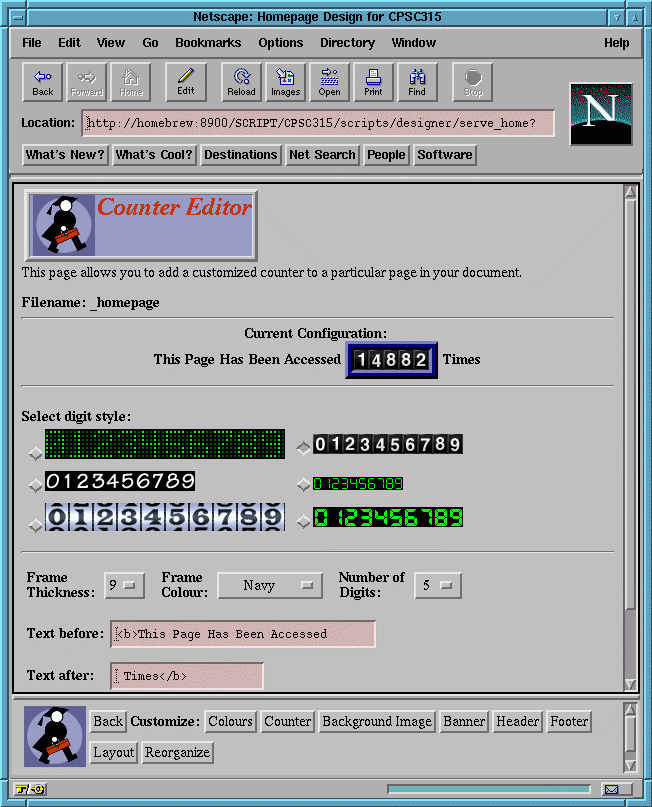Open the Options menu
Viewport: 652px width, 807px height.
pyautogui.click(x=280, y=43)
